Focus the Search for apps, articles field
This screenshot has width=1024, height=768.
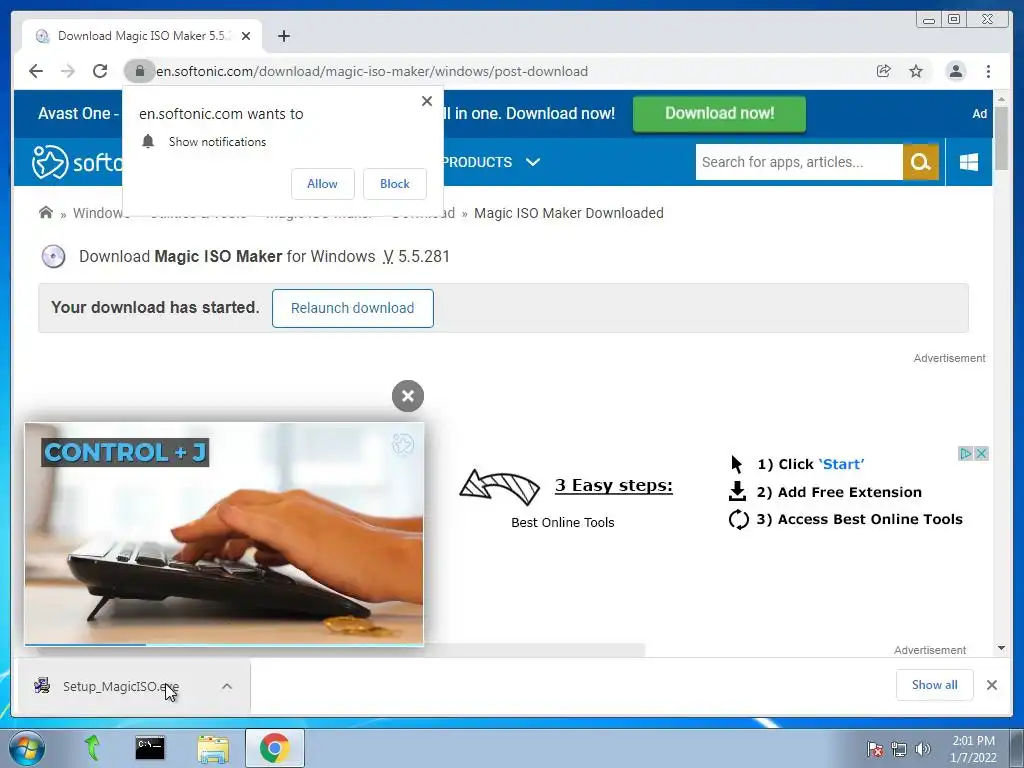pyautogui.click(x=799, y=162)
